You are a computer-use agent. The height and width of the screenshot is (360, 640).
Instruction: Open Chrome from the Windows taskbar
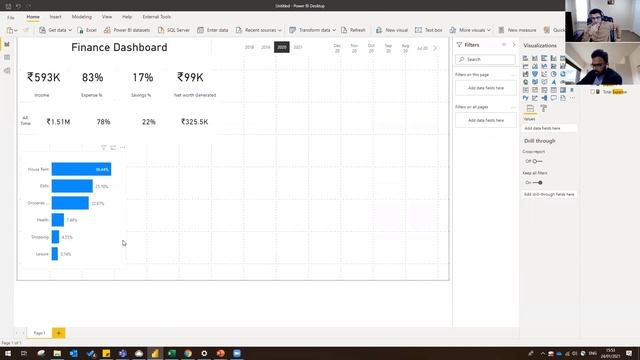click(188, 353)
